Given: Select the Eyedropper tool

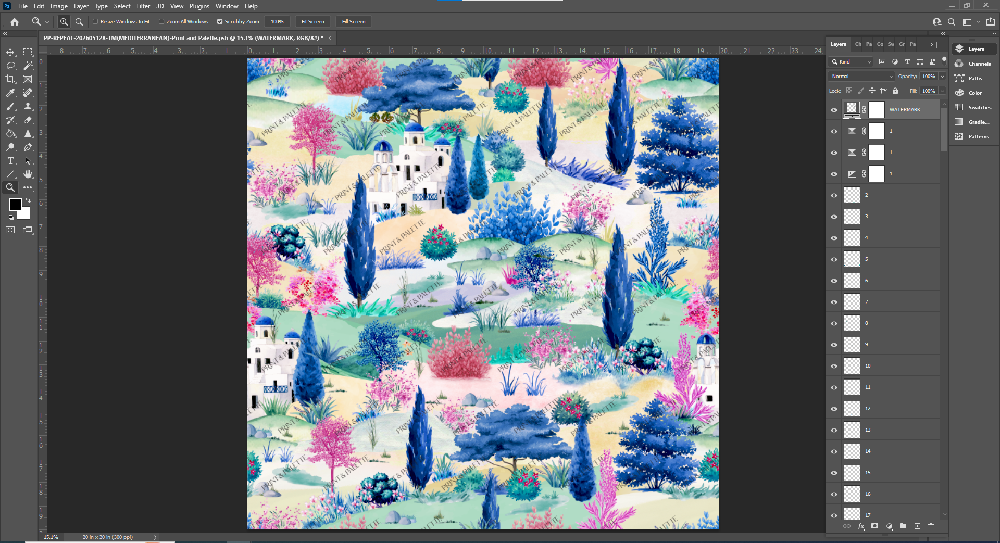Looking at the screenshot, I should (x=10, y=93).
